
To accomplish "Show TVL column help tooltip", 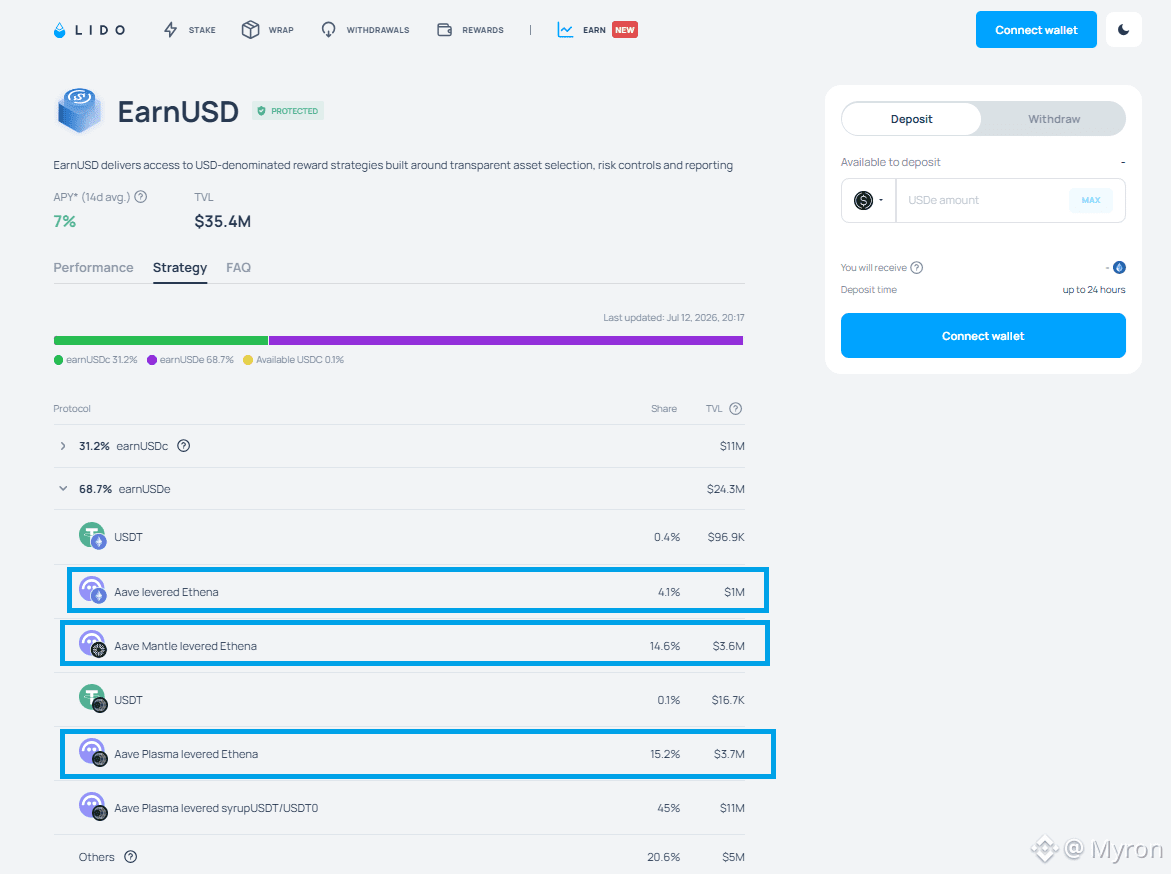I will [x=736, y=409].
